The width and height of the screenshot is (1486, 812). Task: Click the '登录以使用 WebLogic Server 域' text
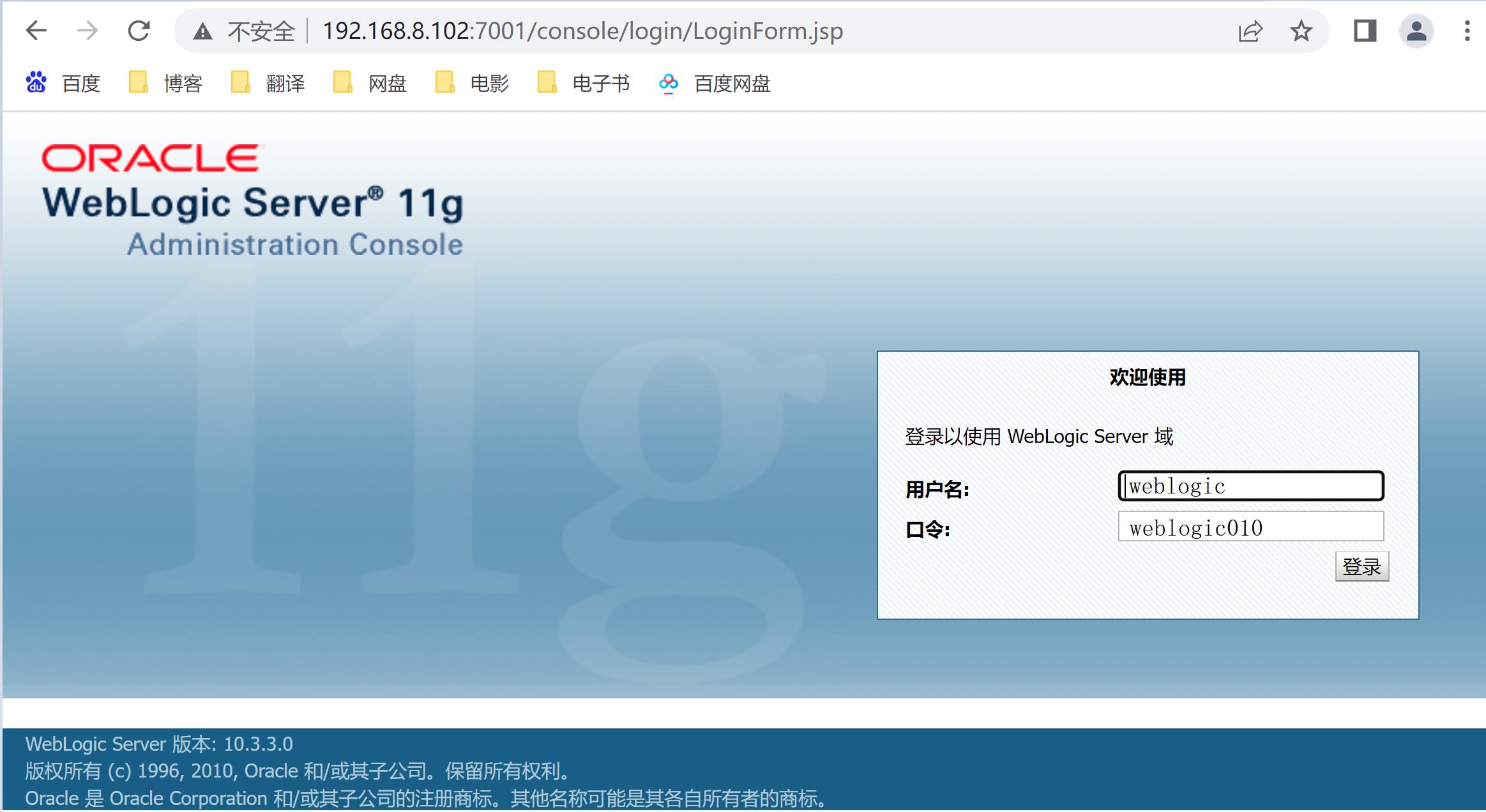pyautogui.click(x=1039, y=437)
